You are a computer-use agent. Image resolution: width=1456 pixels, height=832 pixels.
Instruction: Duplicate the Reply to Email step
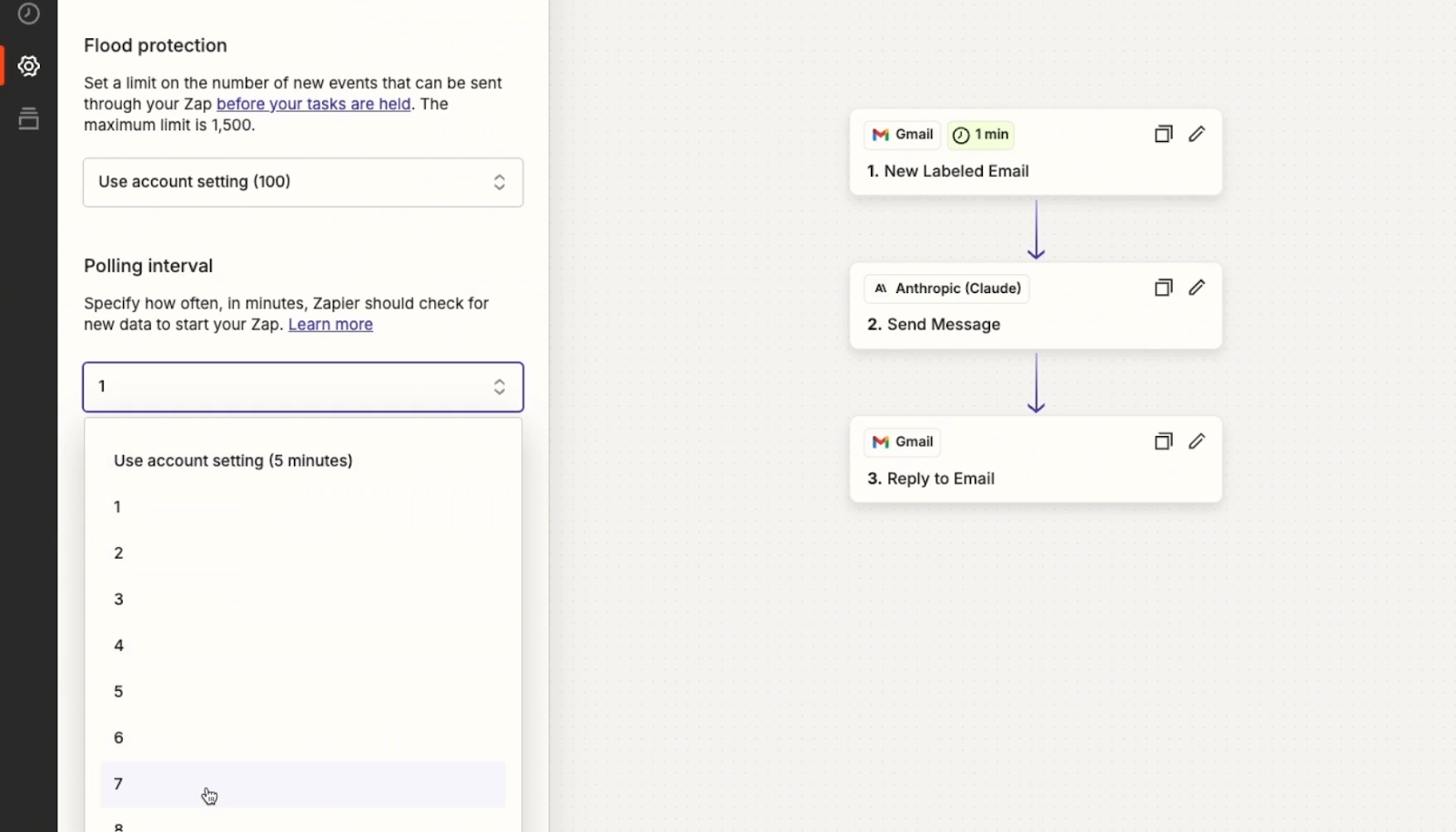1163,441
